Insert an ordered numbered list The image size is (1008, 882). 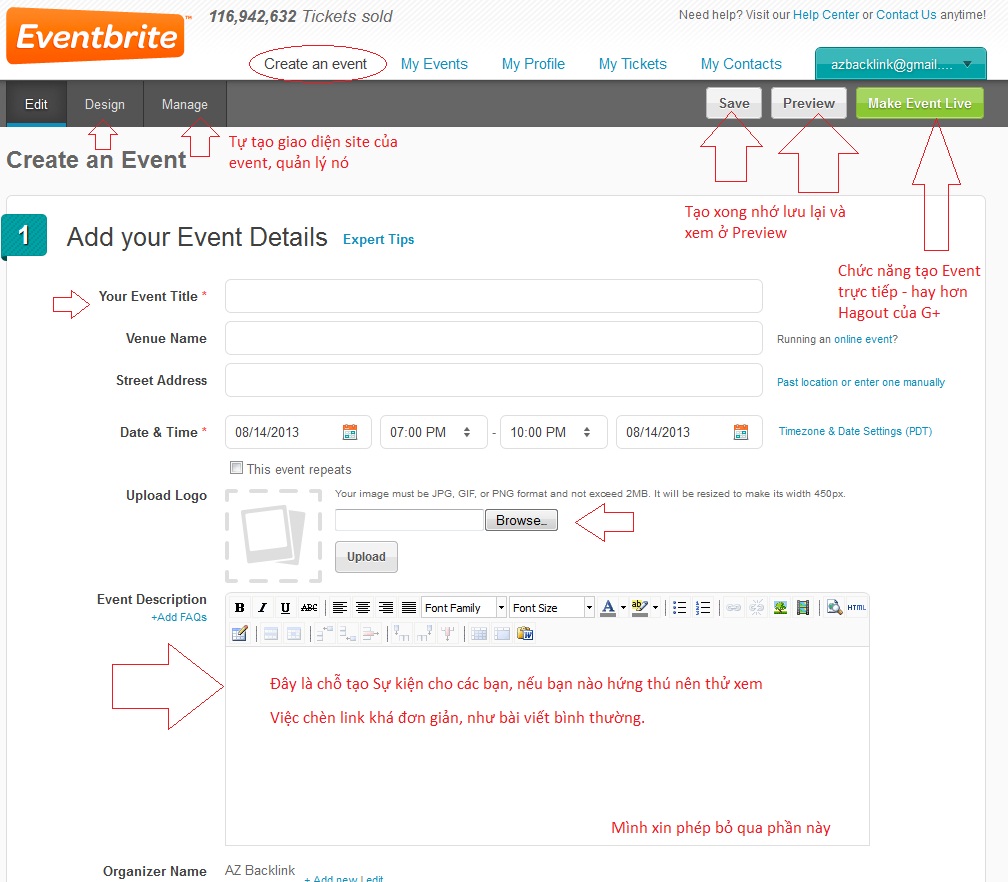(703, 608)
